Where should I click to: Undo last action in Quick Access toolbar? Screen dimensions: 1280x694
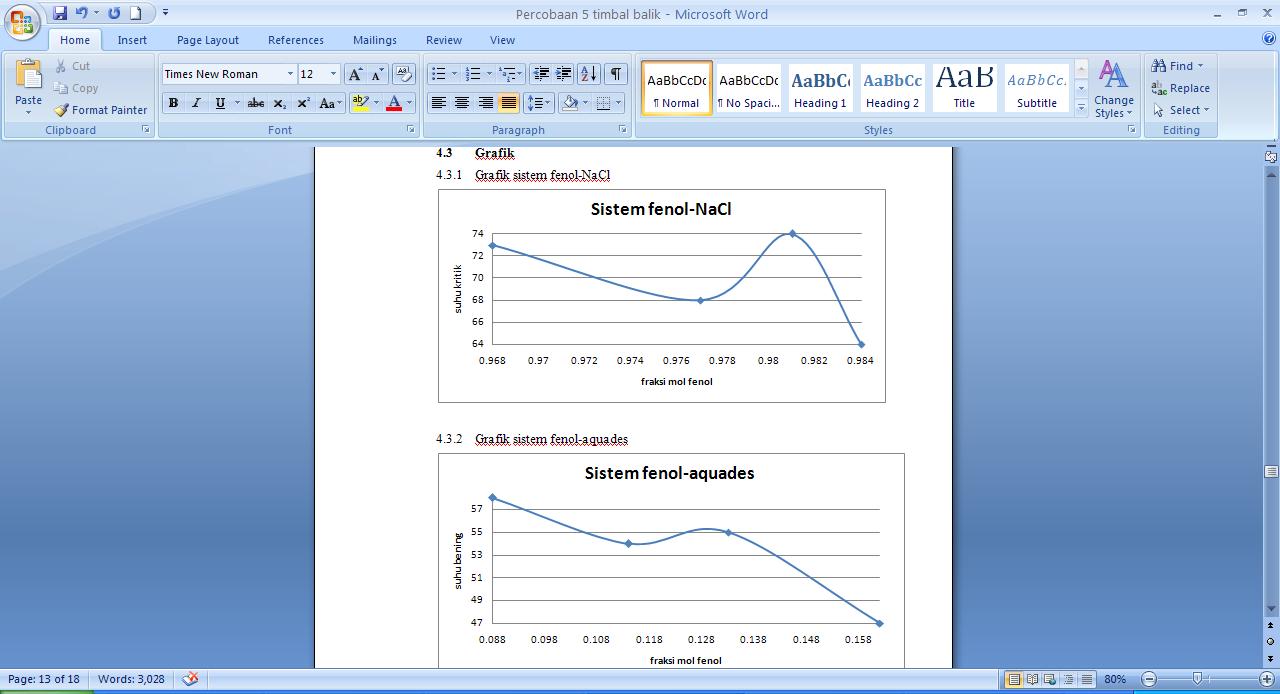click(x=82, y=13)
